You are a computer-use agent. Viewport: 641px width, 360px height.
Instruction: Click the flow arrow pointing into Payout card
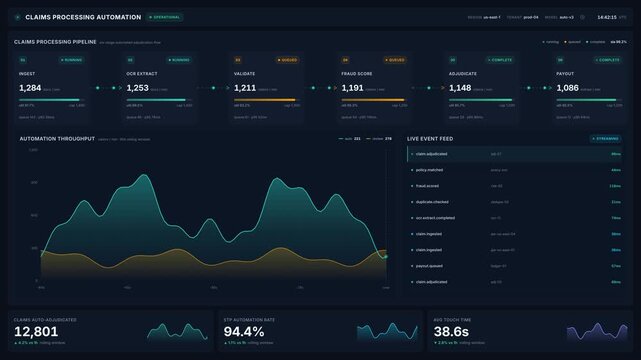coord(550,88)
